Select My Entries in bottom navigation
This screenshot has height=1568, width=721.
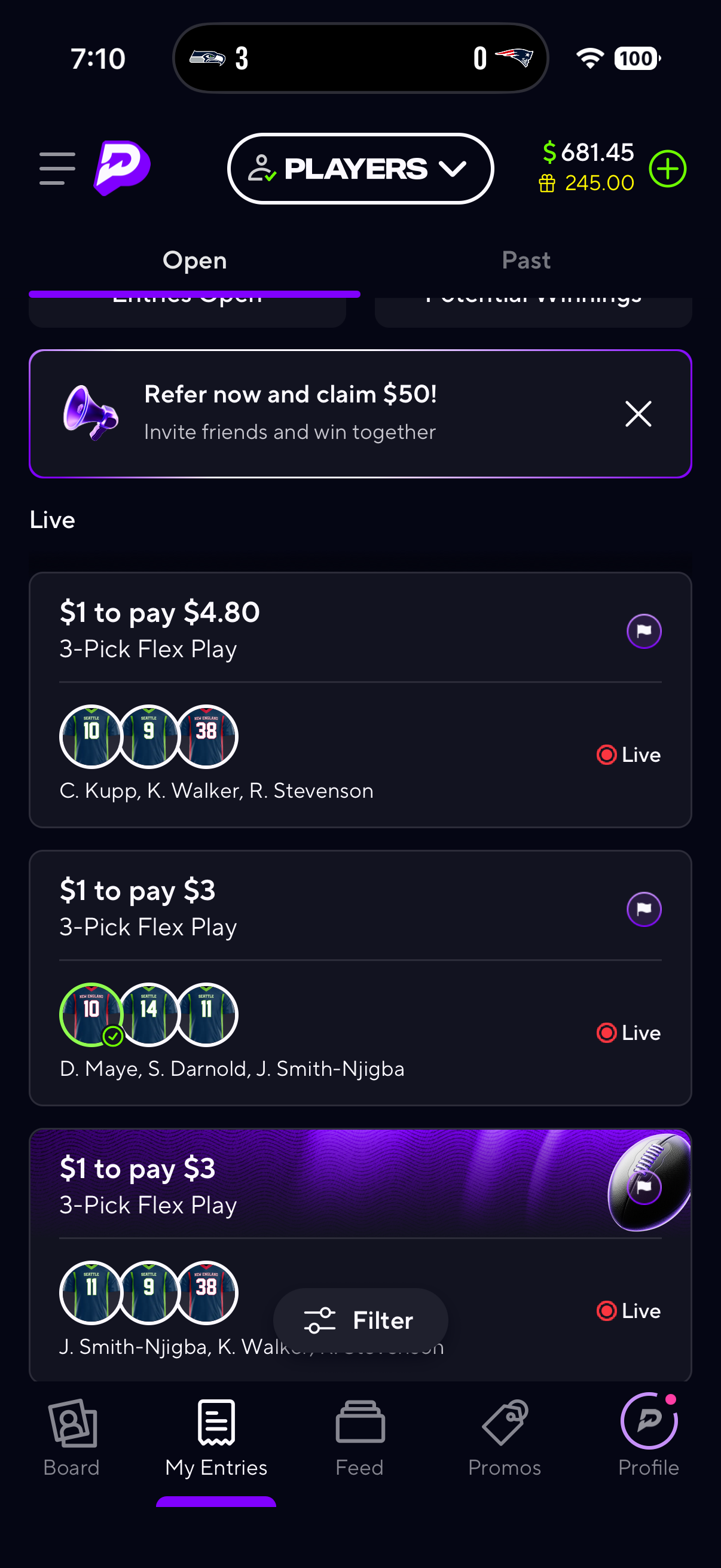(216, 1436)
